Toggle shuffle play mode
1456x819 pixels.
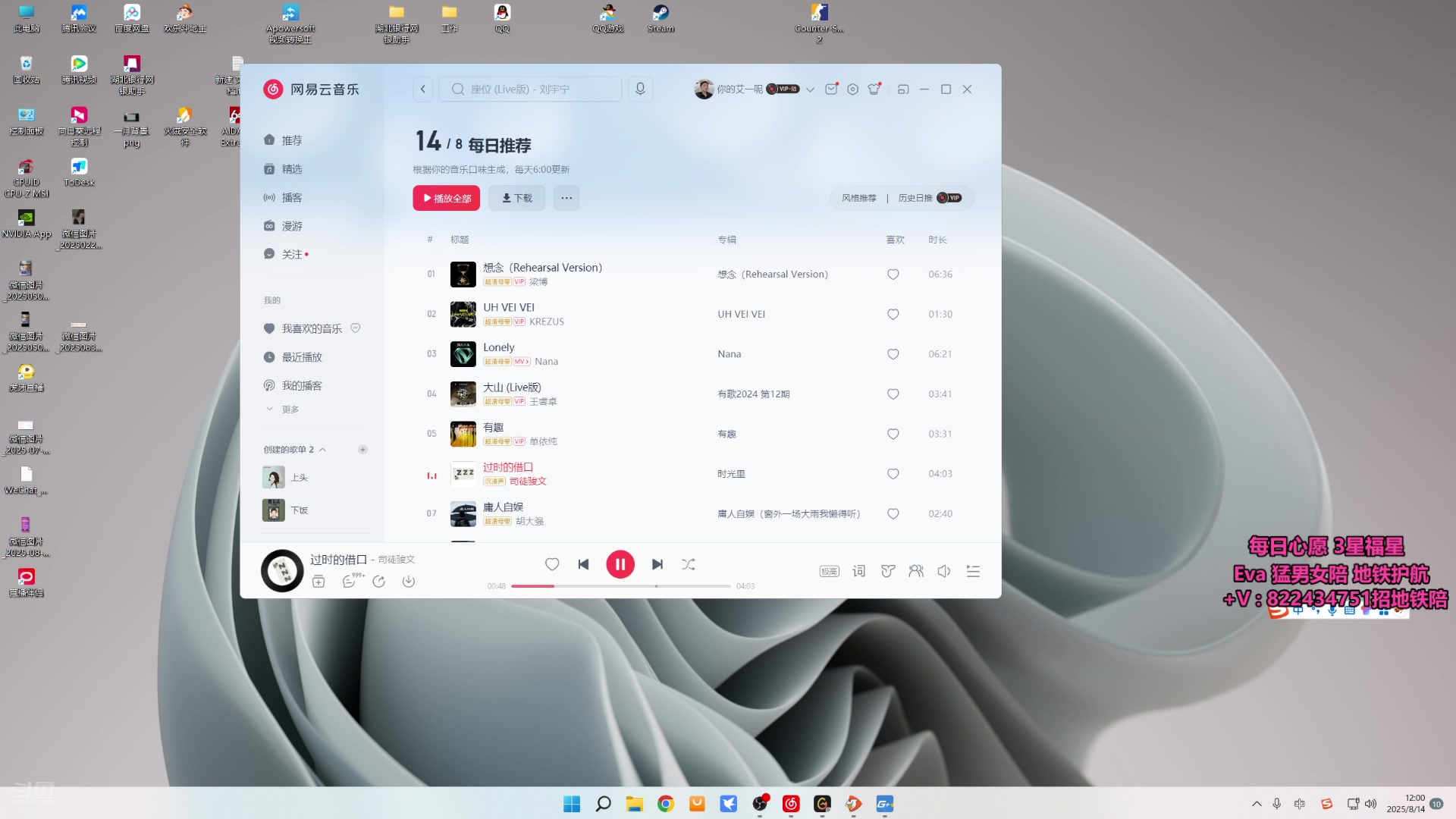[x=689, y=564]
